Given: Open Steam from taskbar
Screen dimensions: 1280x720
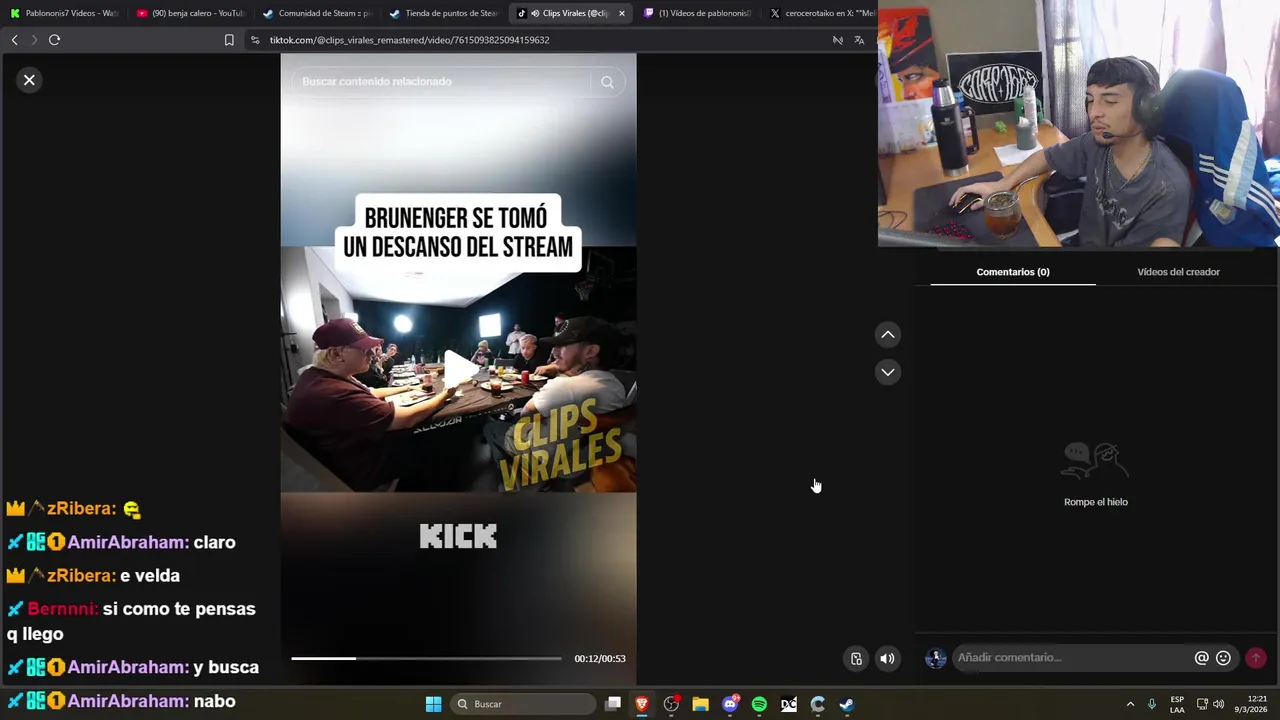Looking at the screenshot, I should pos(847,704).
